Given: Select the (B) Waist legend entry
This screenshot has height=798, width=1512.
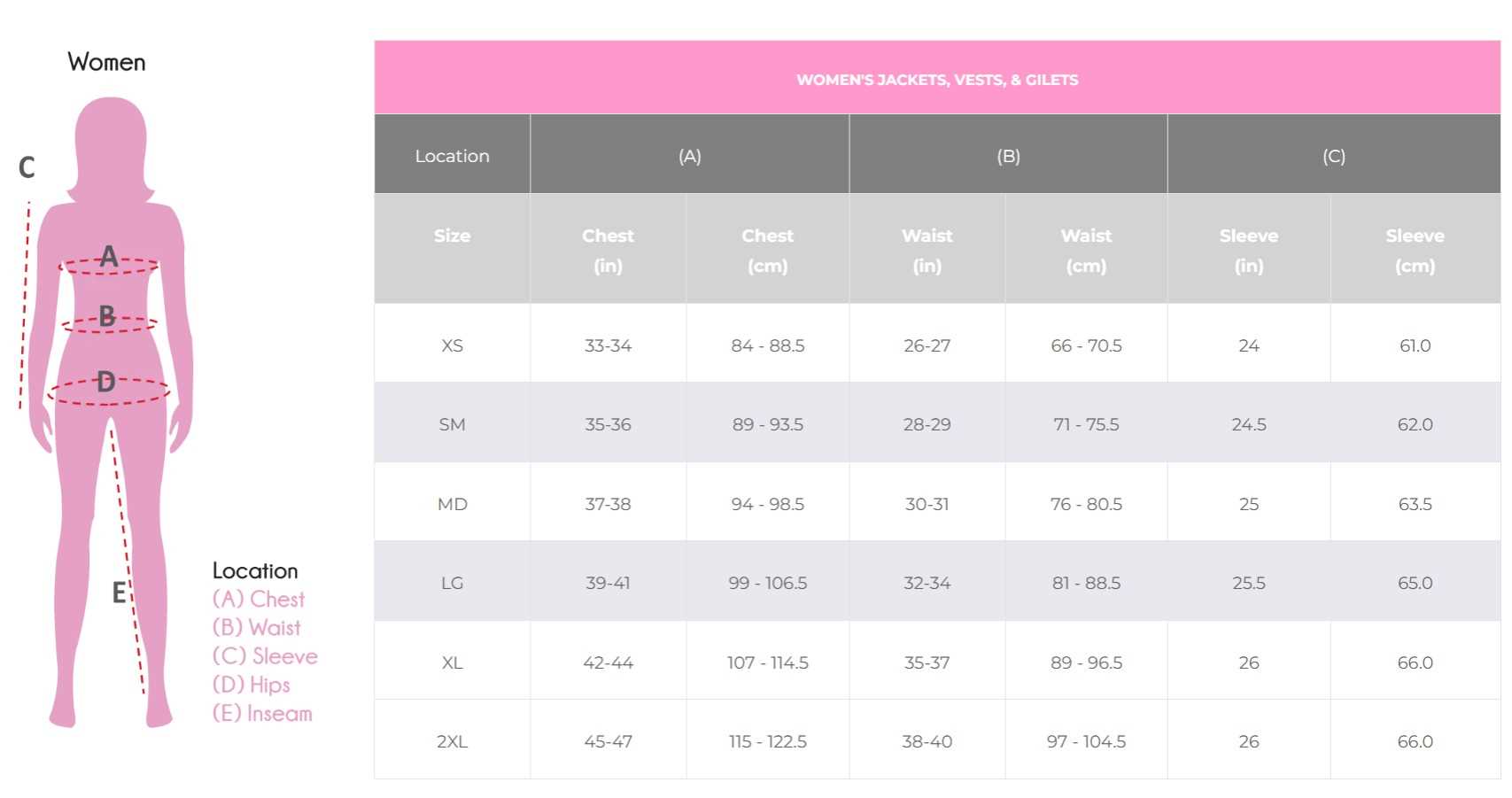Looking at the screenshot, I should click(257, 628).
